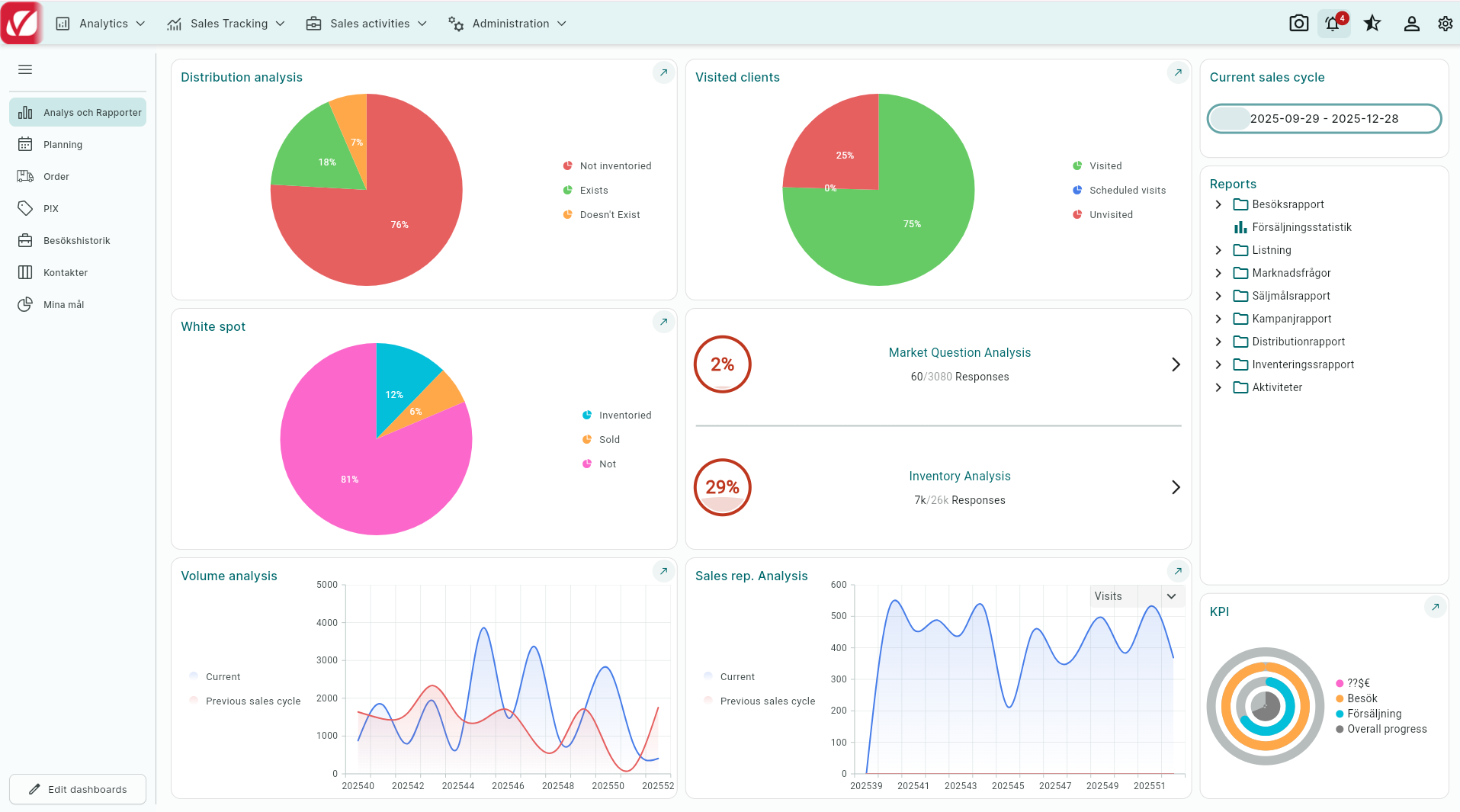Open the Analytics menu
This screenshot has width=1460, height=812.
[100, 24]
